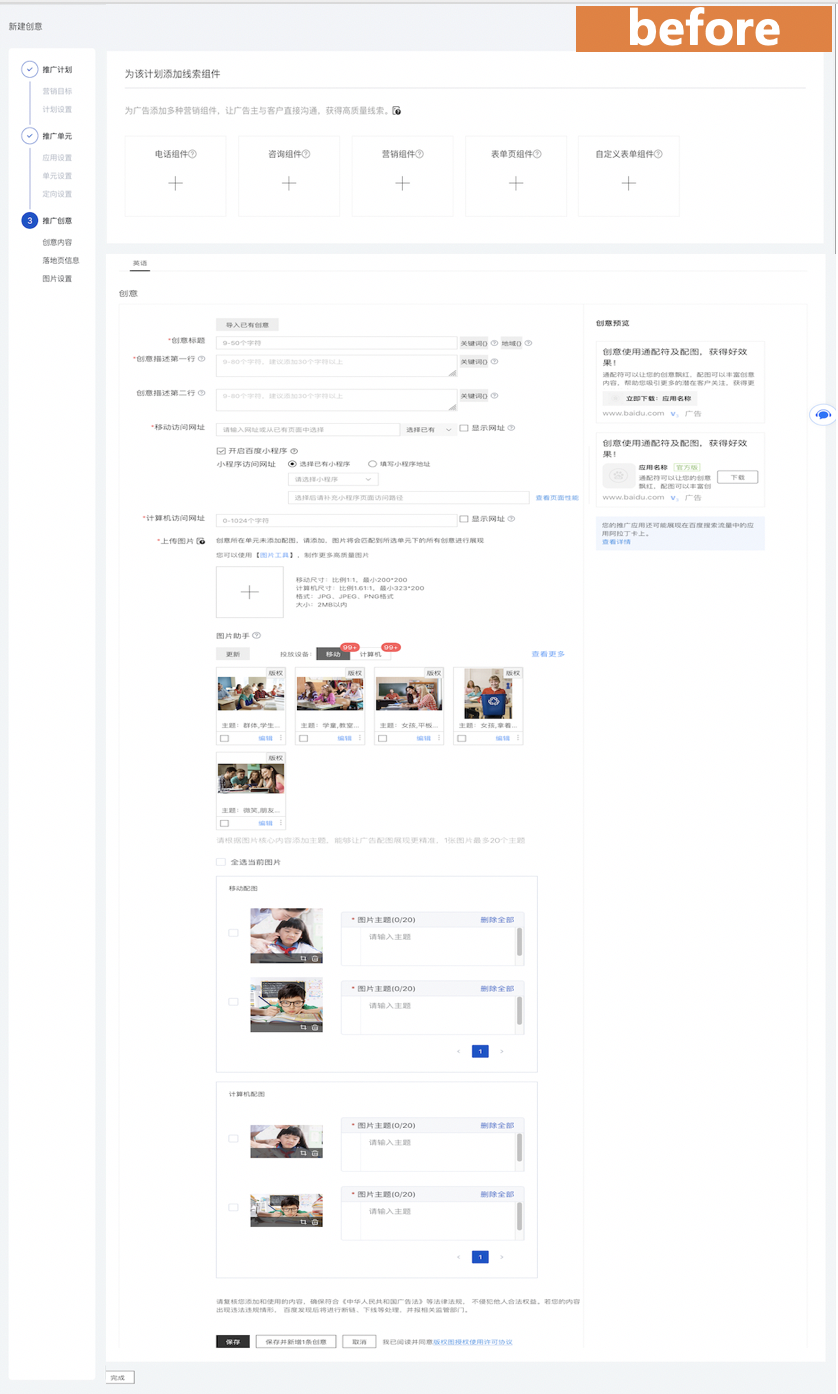Click the crop icon on first 计算机配图 image
This screenshot has width=838, height=1394.
pyautogui.click(x=303, y=1152)
